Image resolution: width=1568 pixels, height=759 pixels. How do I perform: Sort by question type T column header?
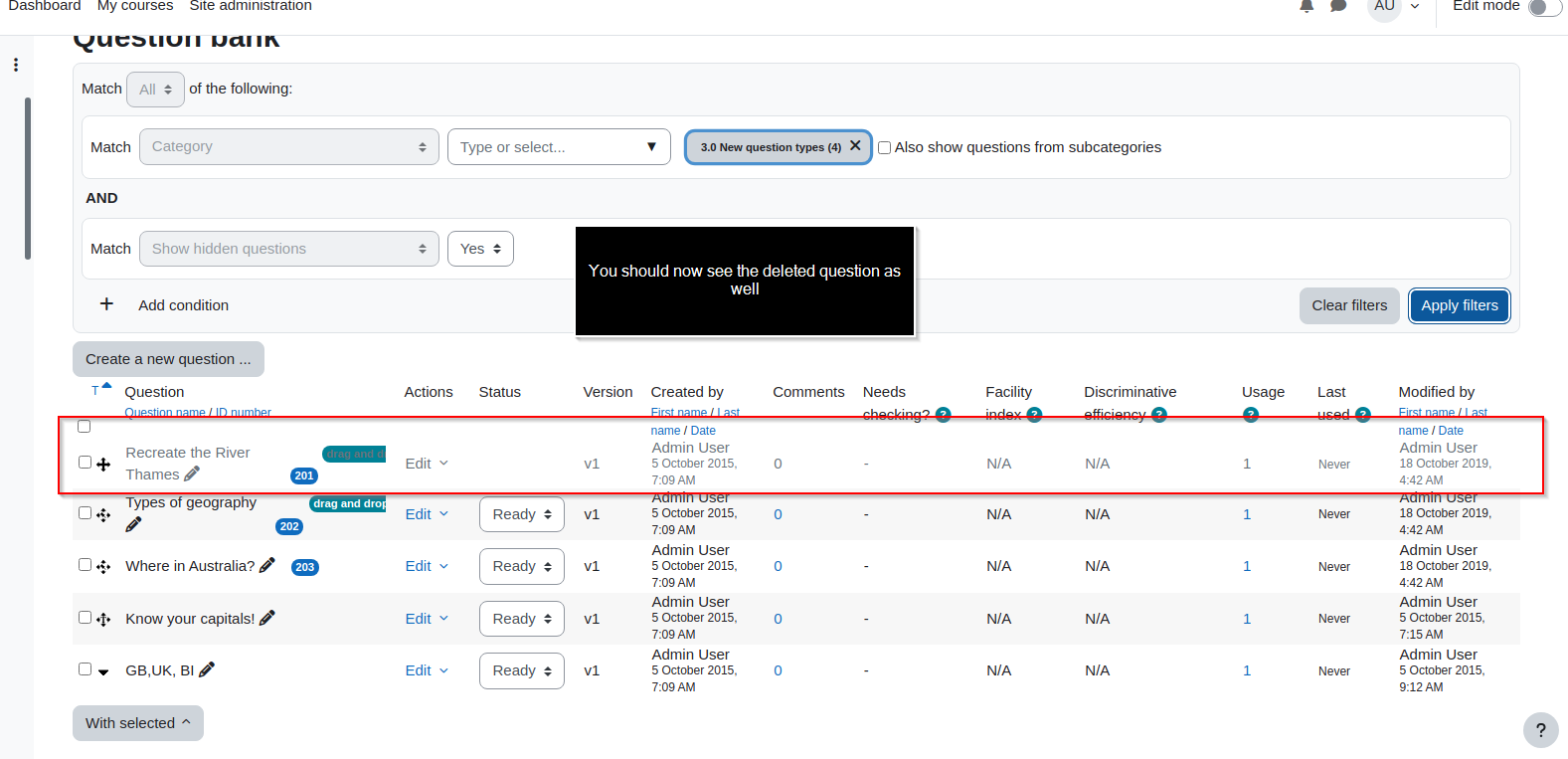click(x=95, y=391)
